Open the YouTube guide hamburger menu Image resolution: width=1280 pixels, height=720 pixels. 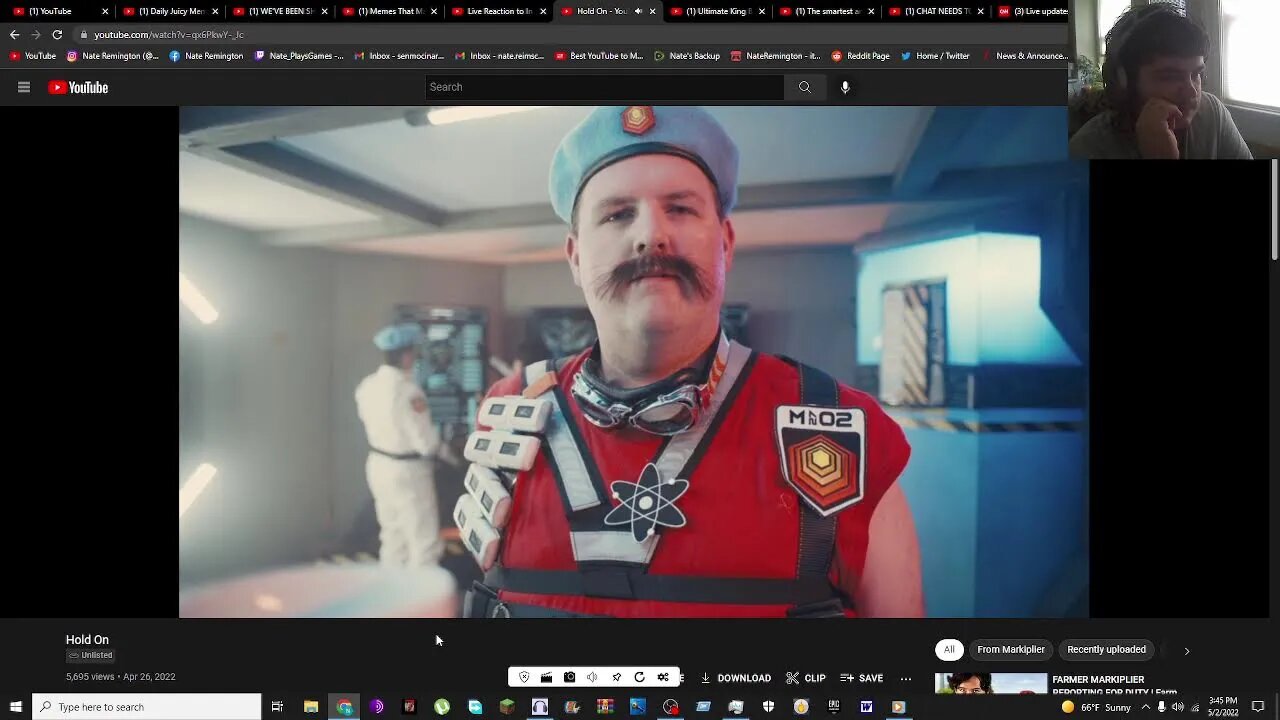click(24, 87)
